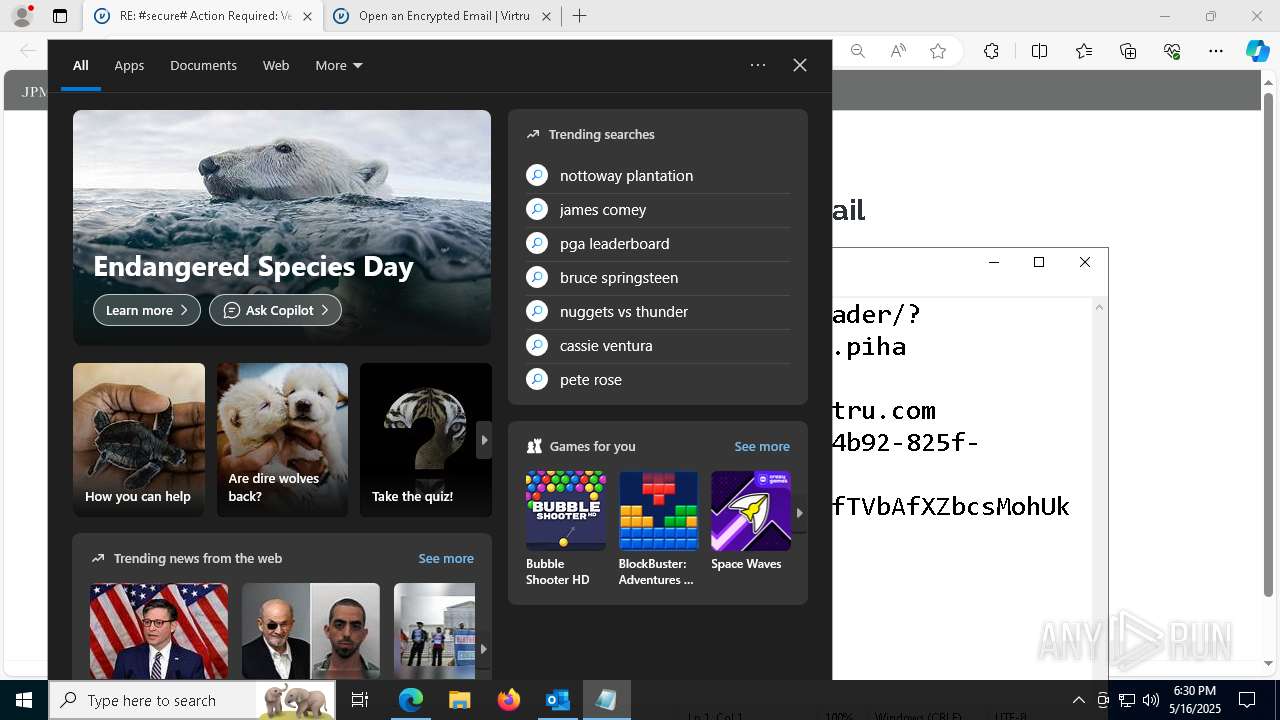Open news thumbnail with American flags
This screenshot has height=720, width=1280.
click(x=159, y=631)
